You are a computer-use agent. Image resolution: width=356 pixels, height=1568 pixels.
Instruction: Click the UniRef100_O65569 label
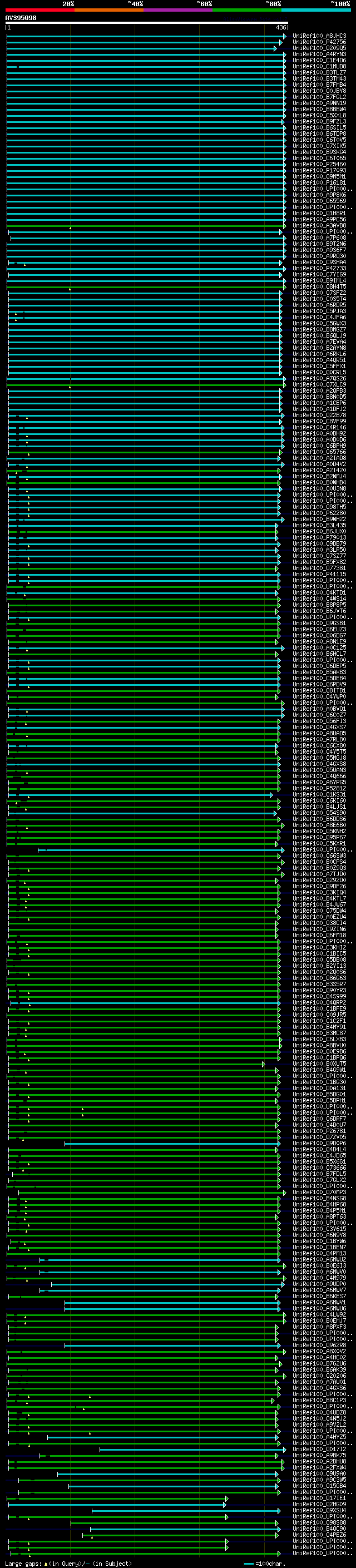319,201
